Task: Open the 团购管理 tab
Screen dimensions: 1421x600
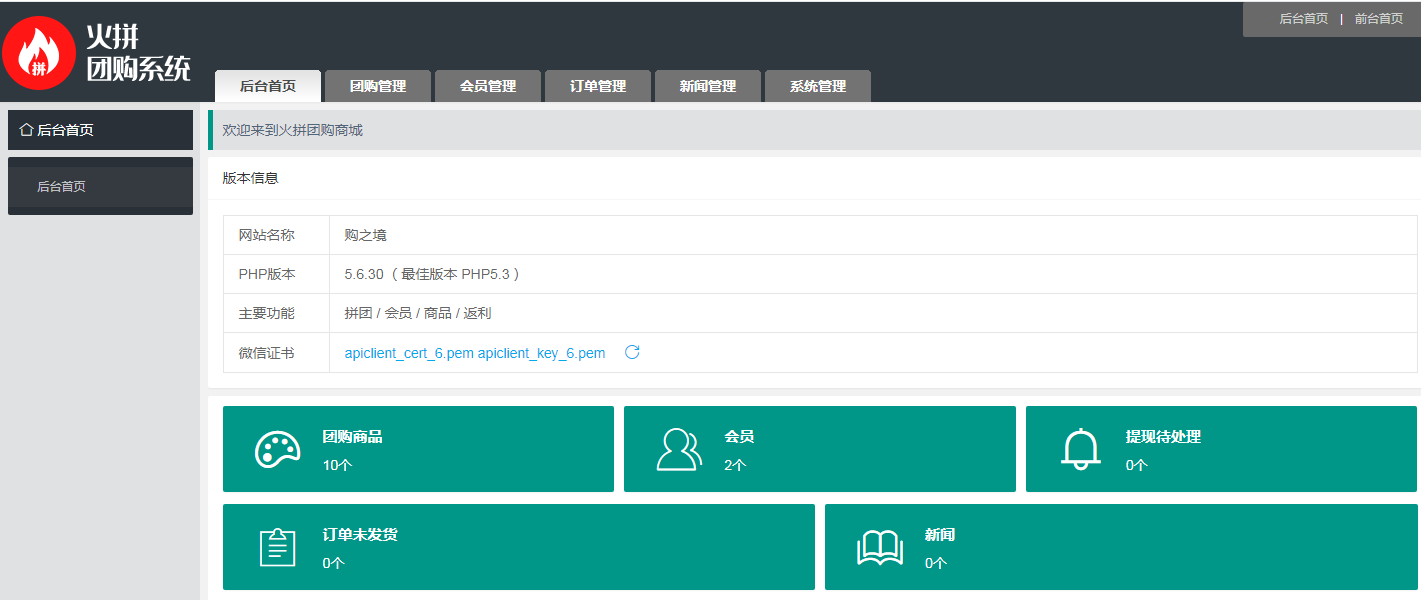Action: click(x=378, y=86)
